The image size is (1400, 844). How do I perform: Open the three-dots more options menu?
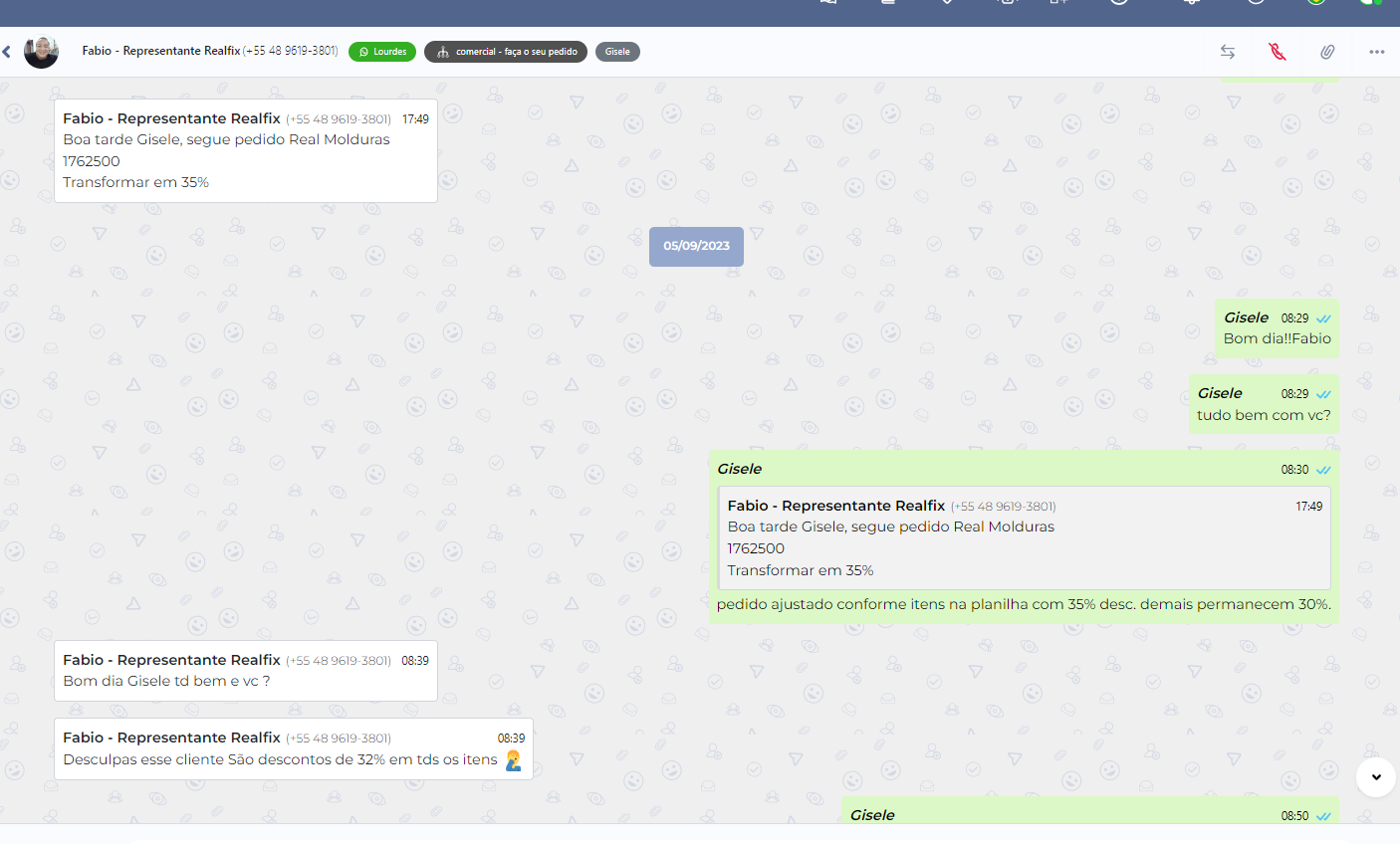click(x=1376, y=52)
